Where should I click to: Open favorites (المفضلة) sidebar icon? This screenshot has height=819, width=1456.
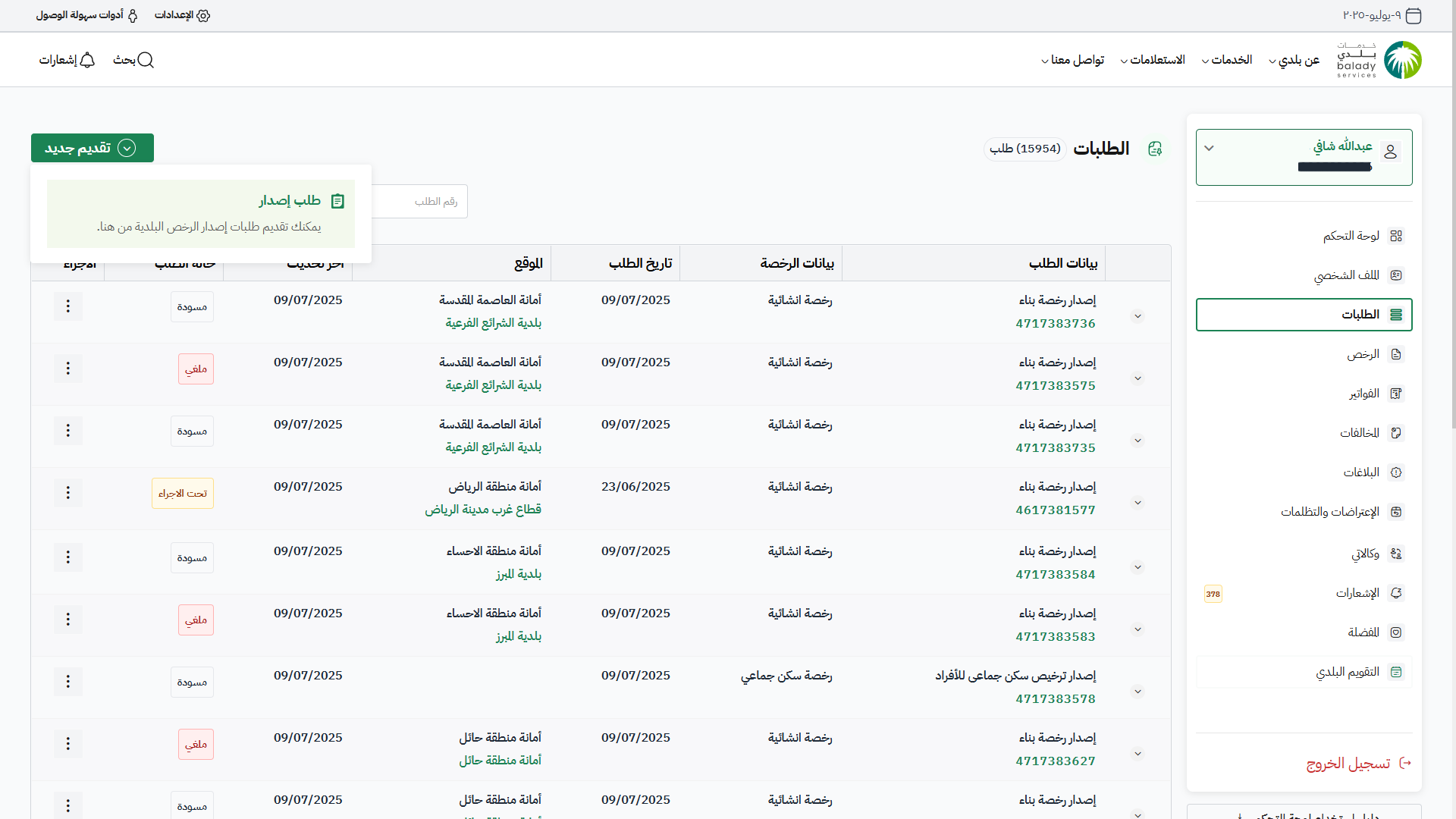[x=1396, y=632]
